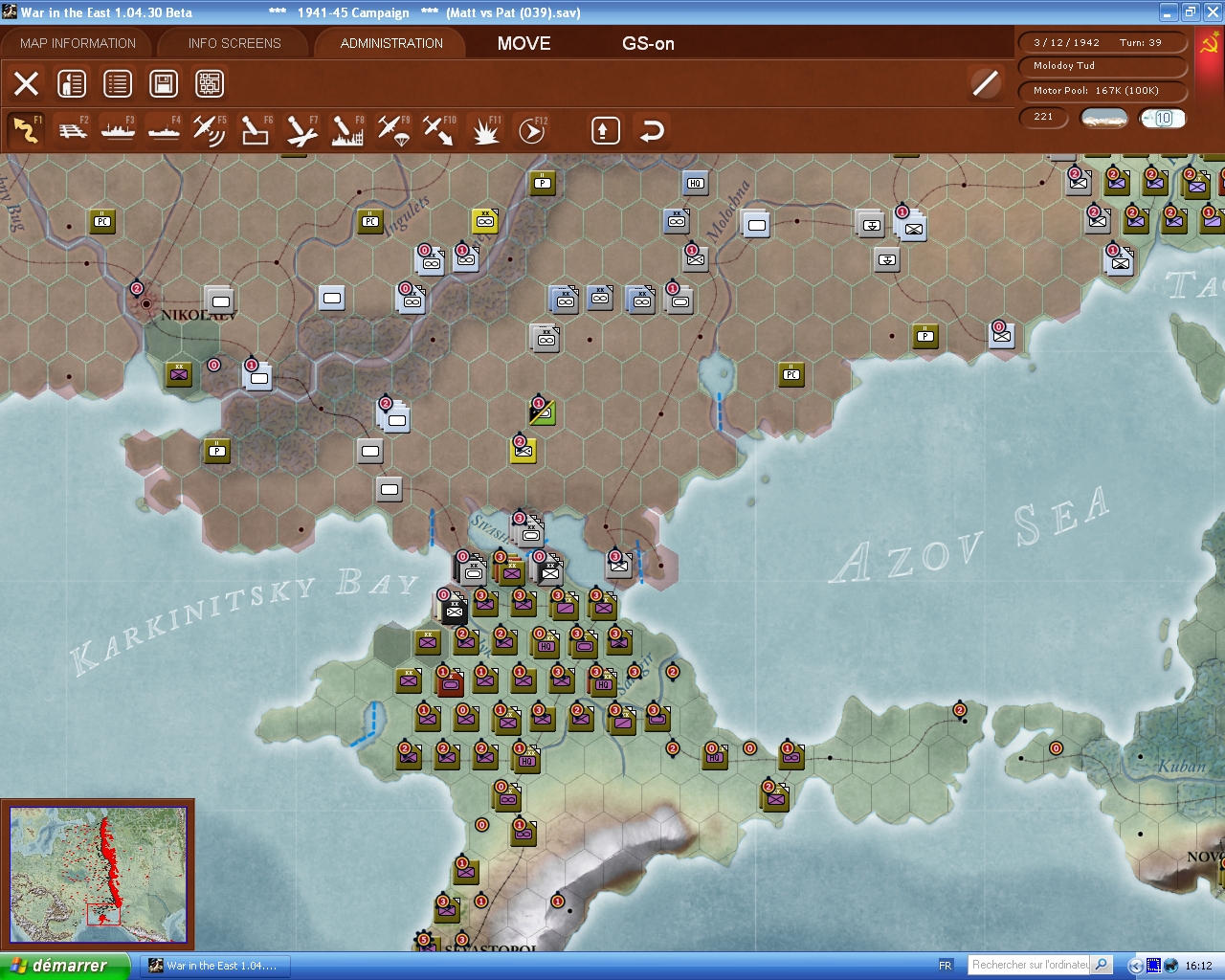1225x980 pixels.
Task: Switch to the ADMINISTRATION tab
Action: click(x=391, y=43)
